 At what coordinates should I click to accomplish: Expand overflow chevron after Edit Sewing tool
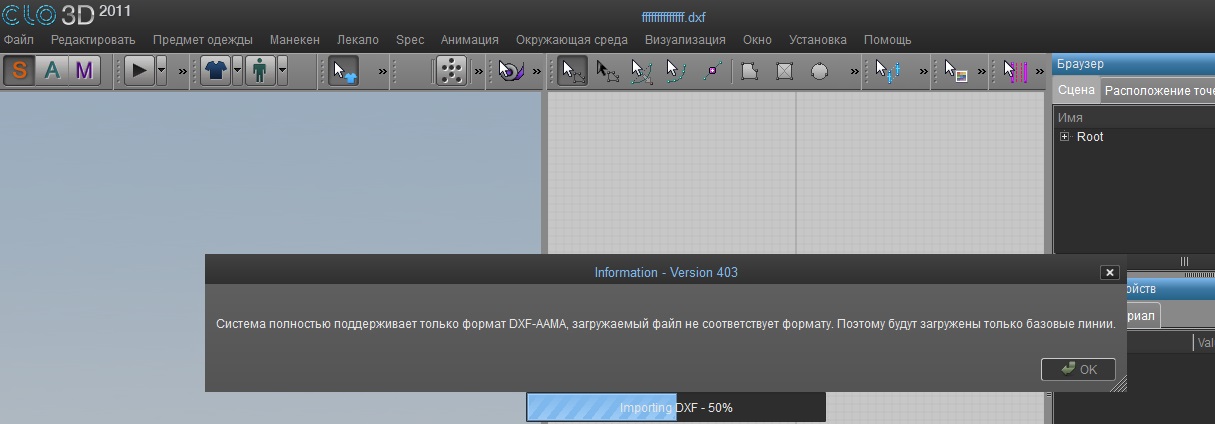924,72
